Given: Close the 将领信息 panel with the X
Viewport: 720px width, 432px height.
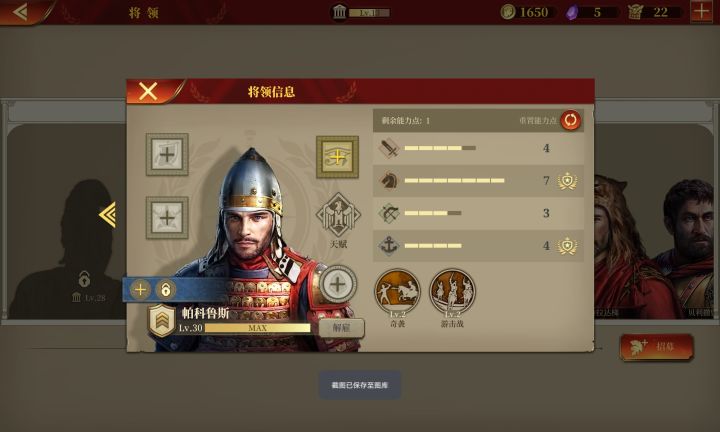Looking at the screenshot, I should coord(148,91).
